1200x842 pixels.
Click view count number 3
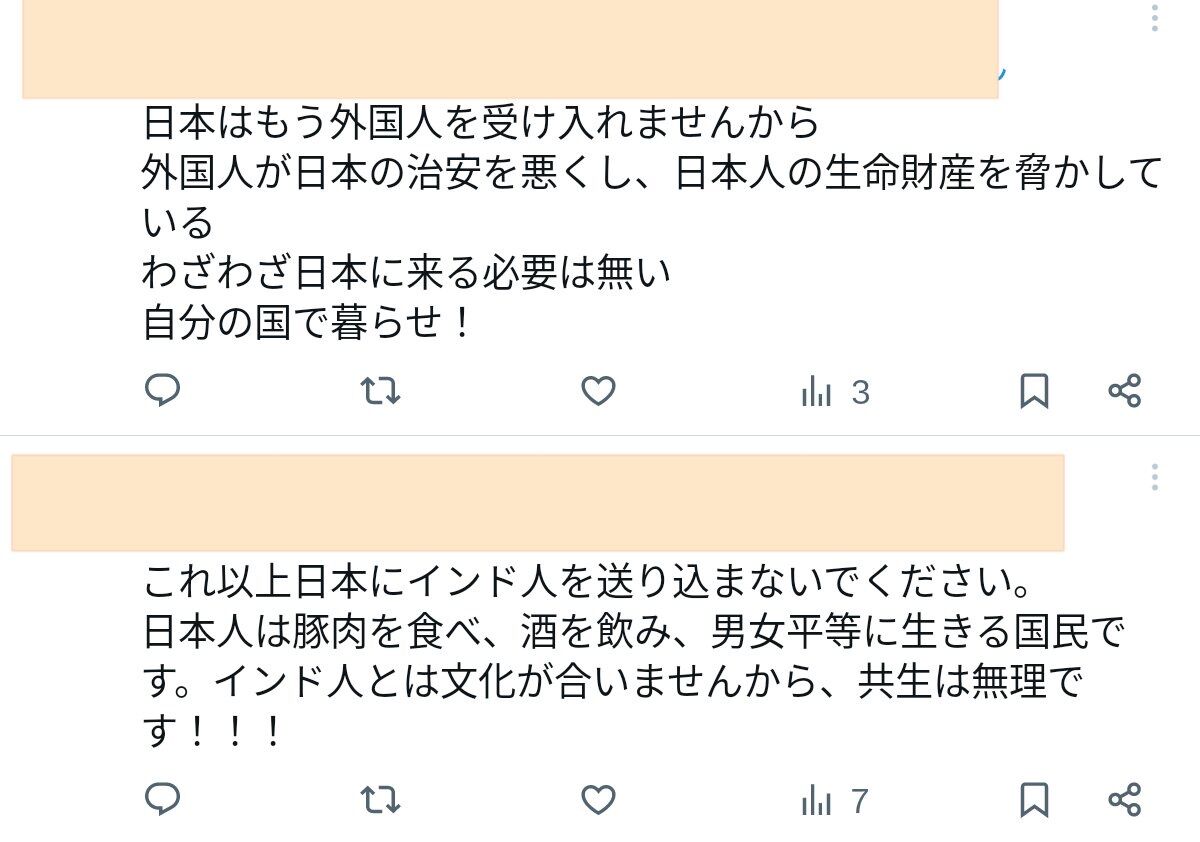pyautogui.click(x=861, y=393)
